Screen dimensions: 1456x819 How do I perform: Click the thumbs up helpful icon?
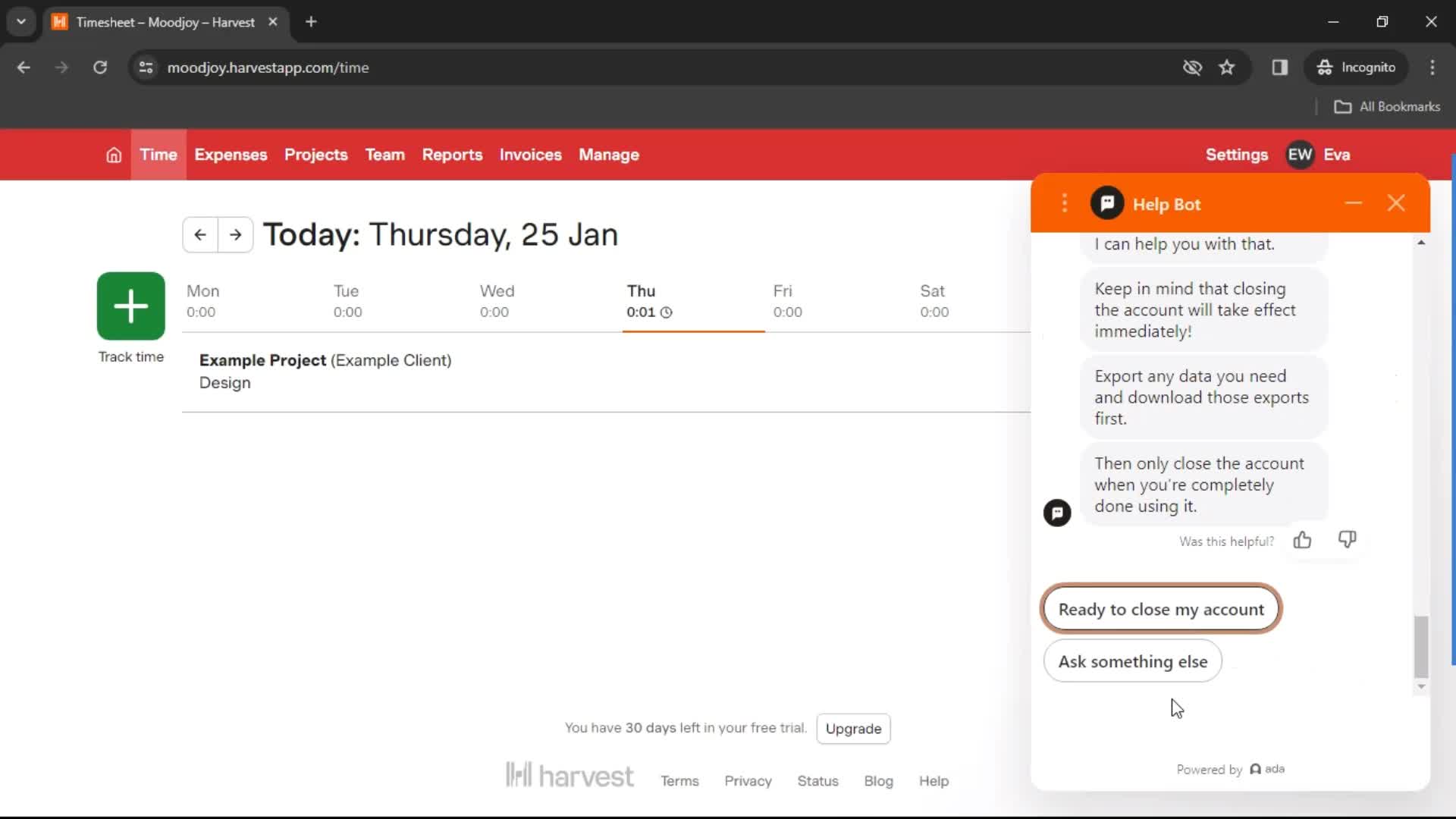tap(1302, 540)
